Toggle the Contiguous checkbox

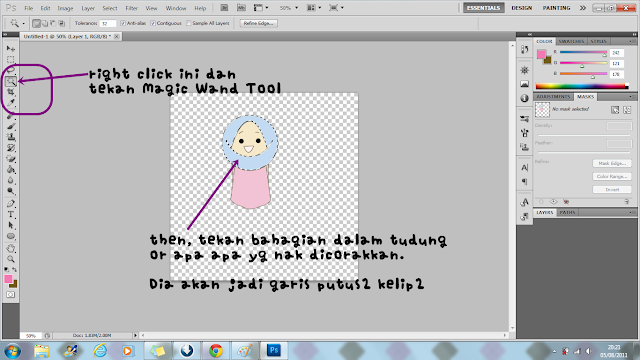(153, 23)
